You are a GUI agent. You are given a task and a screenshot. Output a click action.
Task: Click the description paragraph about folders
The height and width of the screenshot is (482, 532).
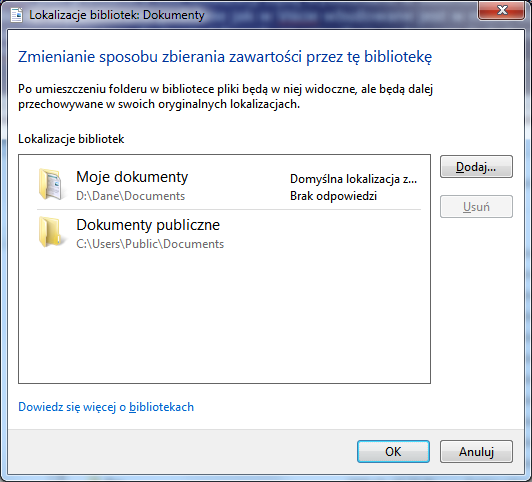click(x=226, y=96)
